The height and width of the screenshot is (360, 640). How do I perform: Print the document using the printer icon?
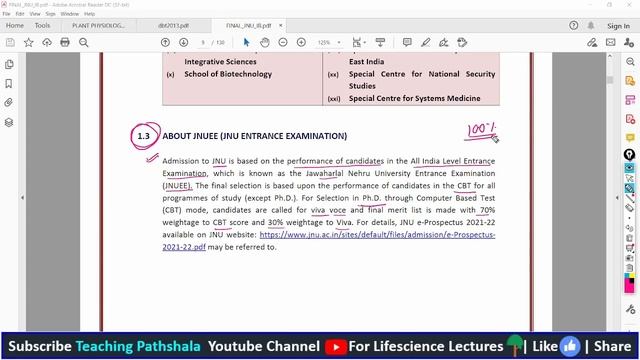[65, 42]
